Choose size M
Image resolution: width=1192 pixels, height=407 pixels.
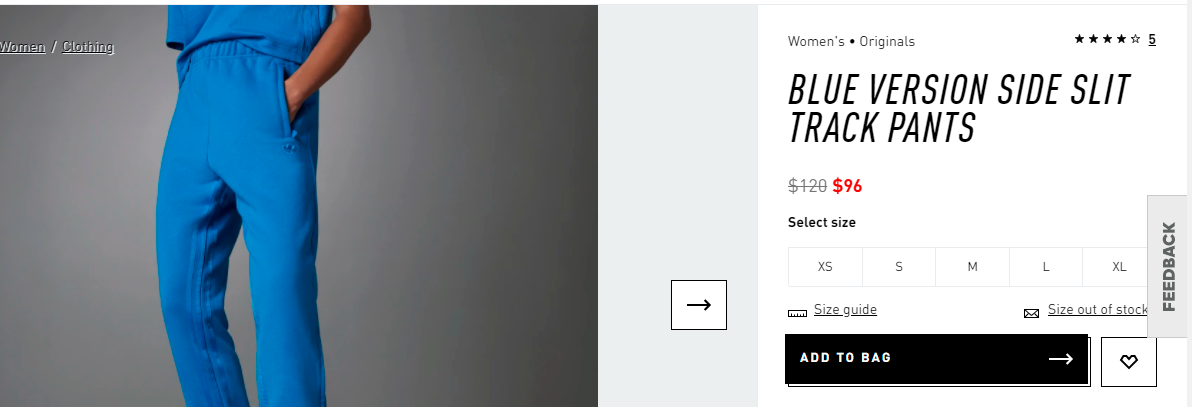click(972, 267)
